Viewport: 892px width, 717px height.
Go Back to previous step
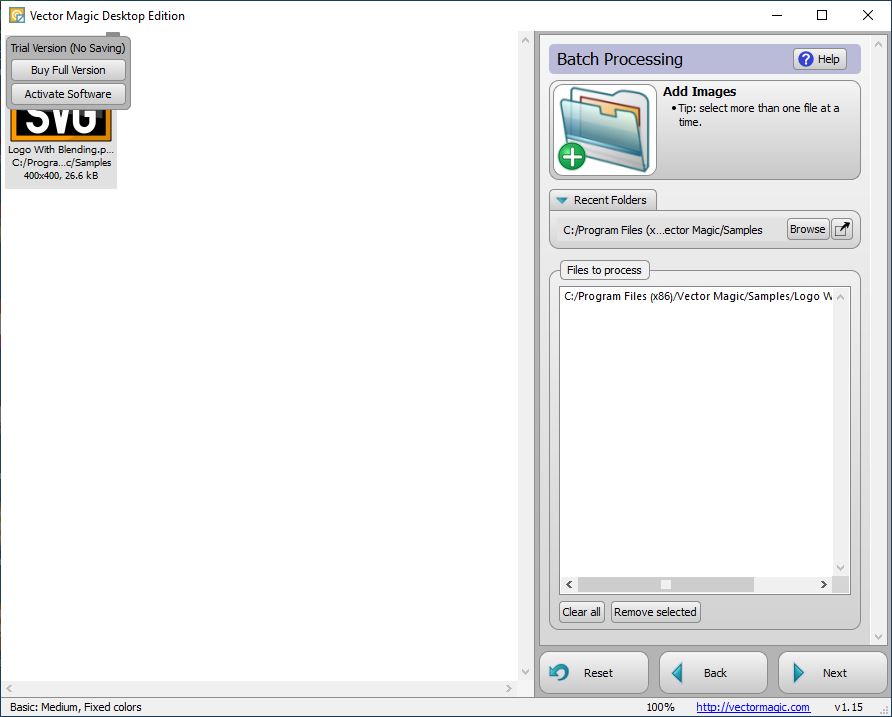[x=713, y=673]
